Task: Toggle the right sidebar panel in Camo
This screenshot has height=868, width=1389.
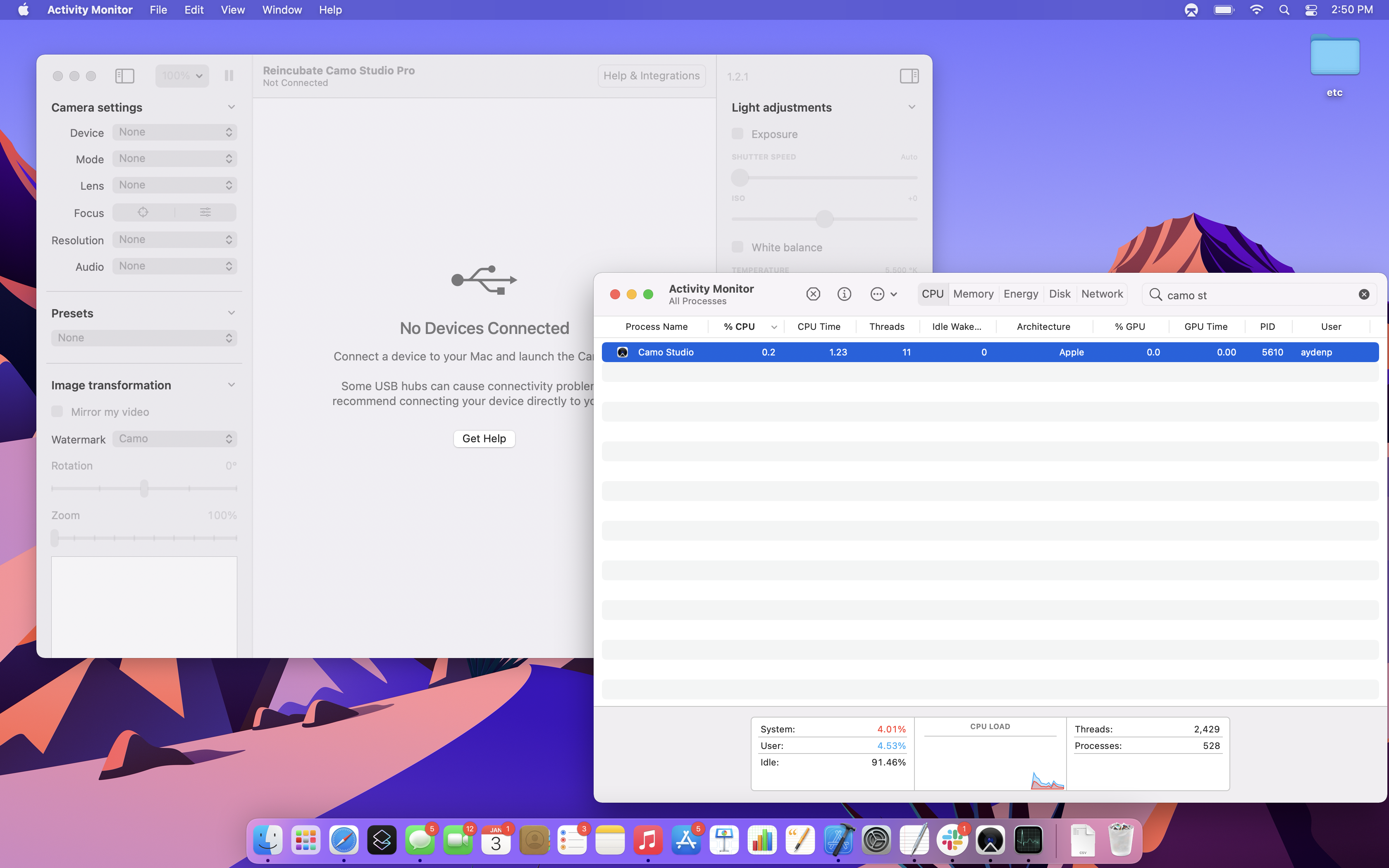Action: [909, 76]
